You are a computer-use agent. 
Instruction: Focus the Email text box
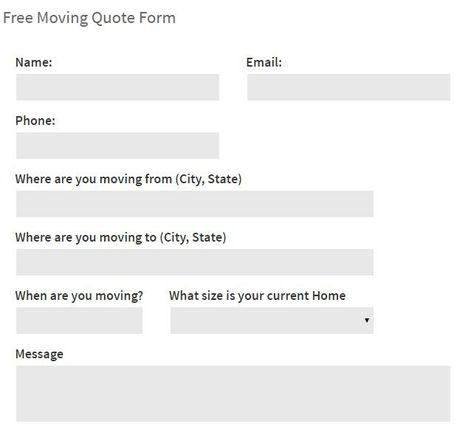[349, 87]
